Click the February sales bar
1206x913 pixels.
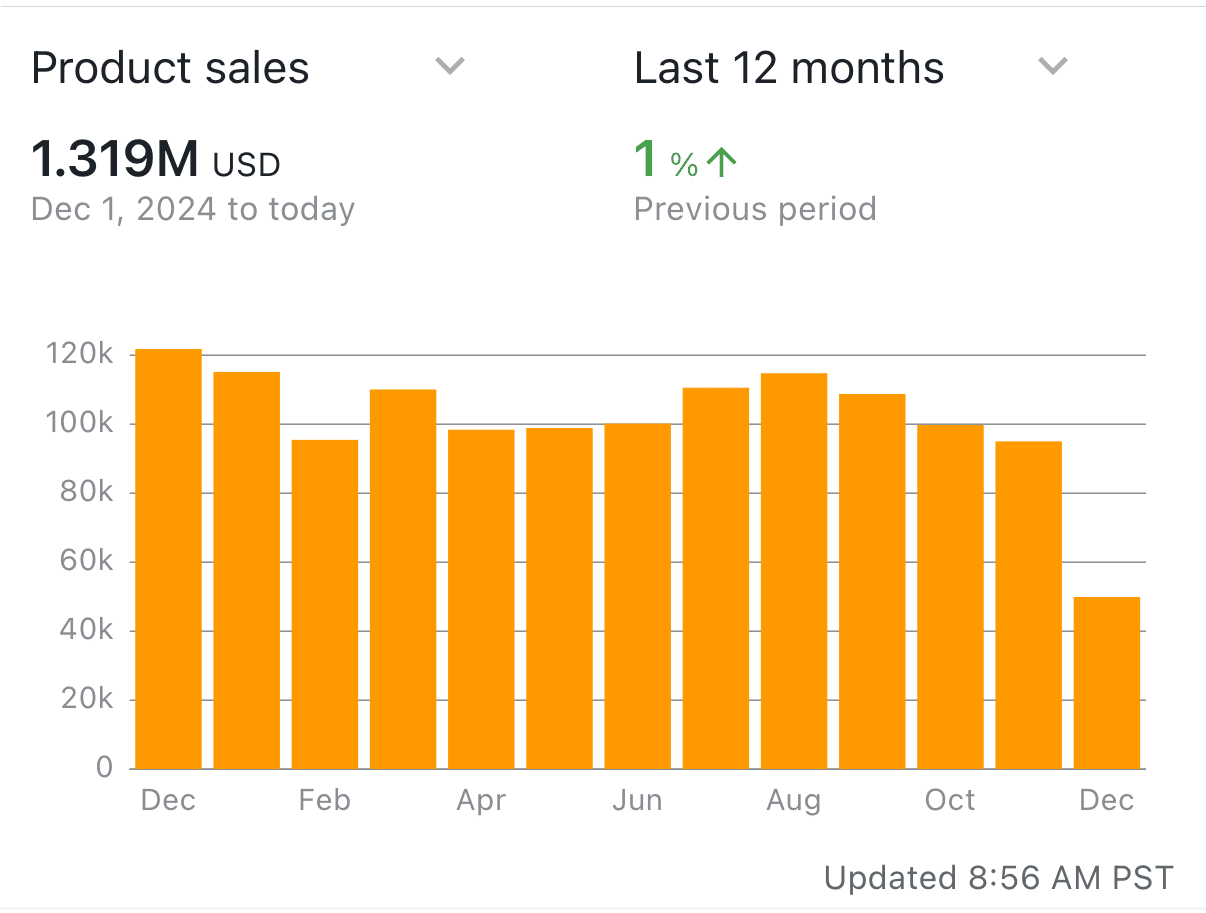coord(324,604)
